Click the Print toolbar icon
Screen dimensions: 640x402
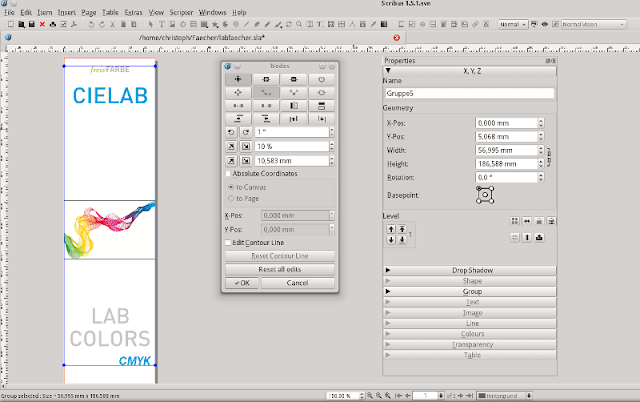coord(53,24)
